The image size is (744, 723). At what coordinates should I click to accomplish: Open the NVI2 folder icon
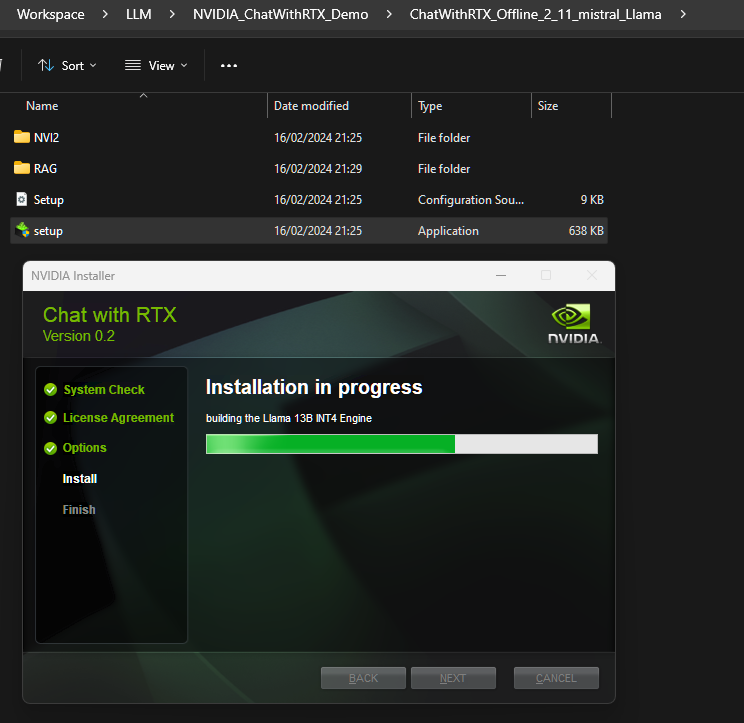point(21,137)
